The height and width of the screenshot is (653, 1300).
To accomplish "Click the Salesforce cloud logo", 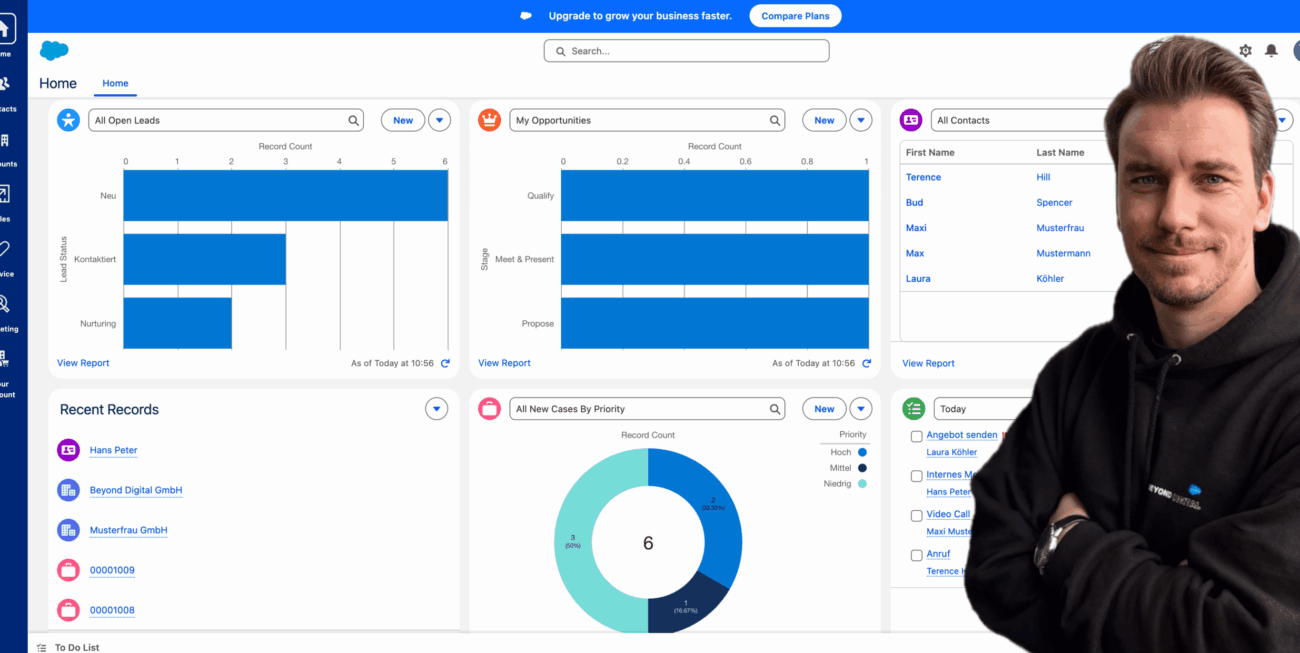I will click(x=54, y=51).
